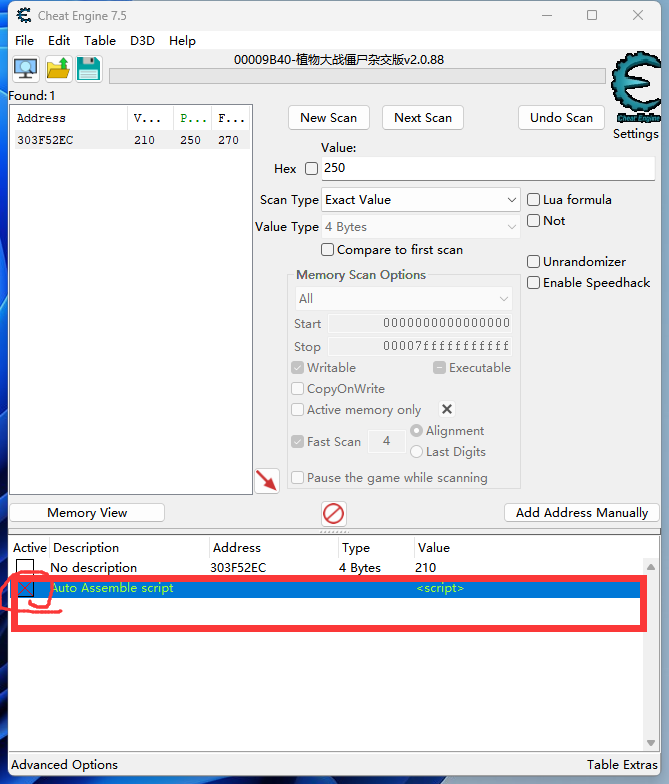Open the memory region All dropdown
This screenshot has height=784, width=669.
403,298
